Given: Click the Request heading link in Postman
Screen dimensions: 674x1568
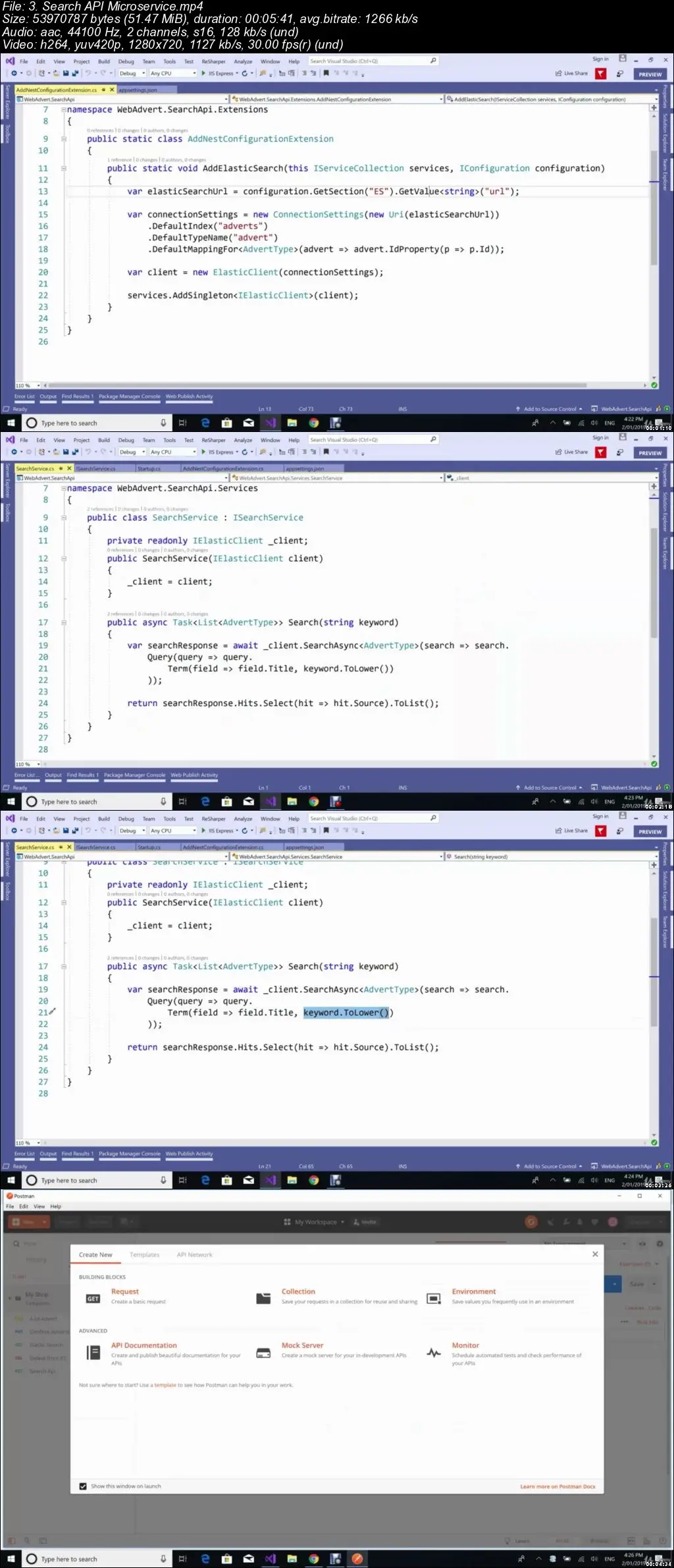Looking at the screenshot, I should pos(125,1291).
